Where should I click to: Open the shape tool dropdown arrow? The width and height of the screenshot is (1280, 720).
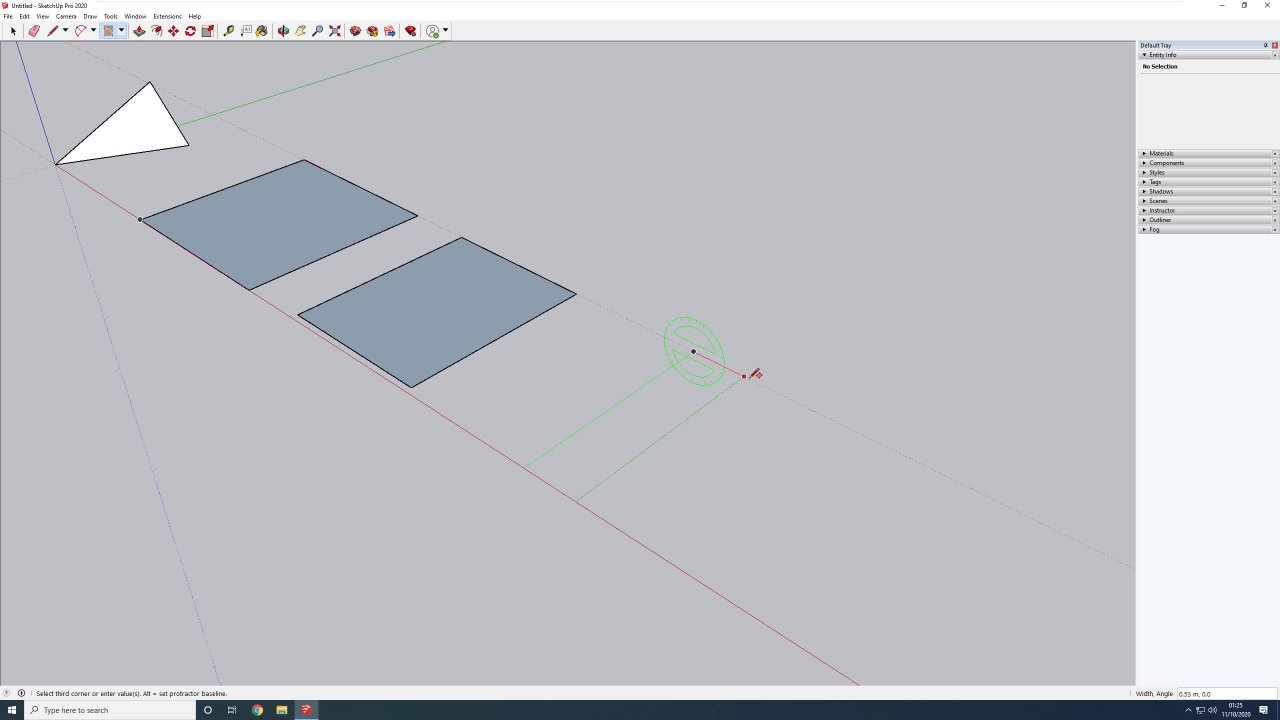coord(121,31)
